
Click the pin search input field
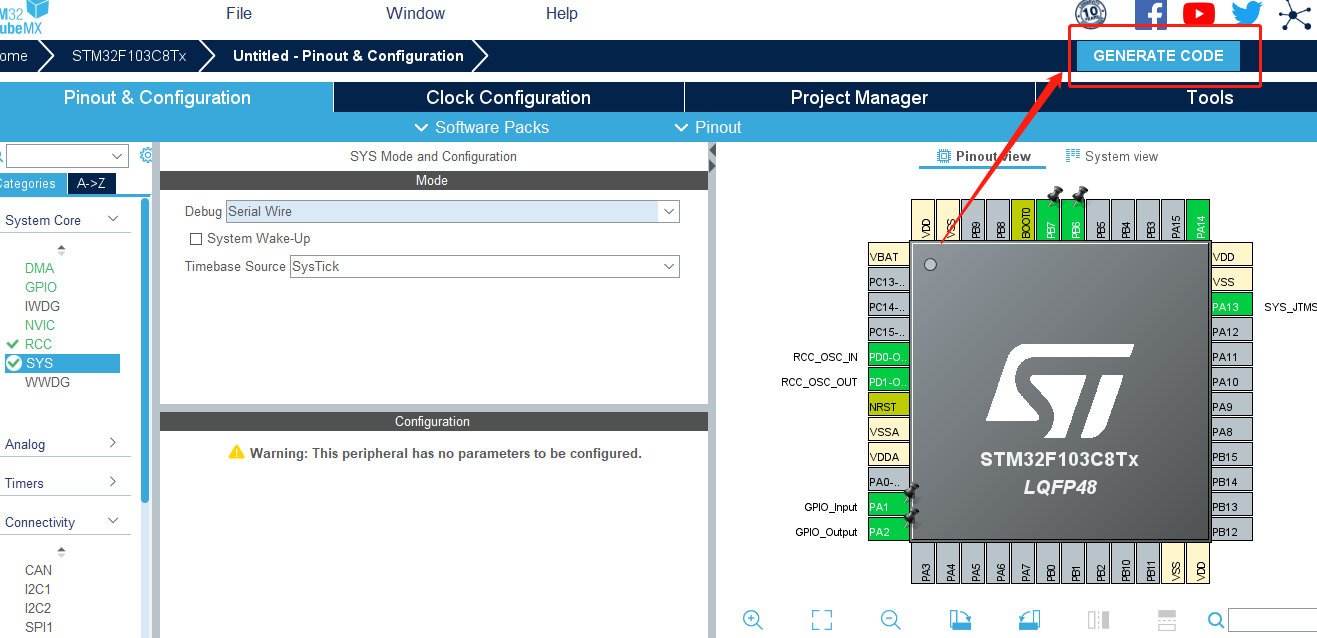click(1272, 620)
